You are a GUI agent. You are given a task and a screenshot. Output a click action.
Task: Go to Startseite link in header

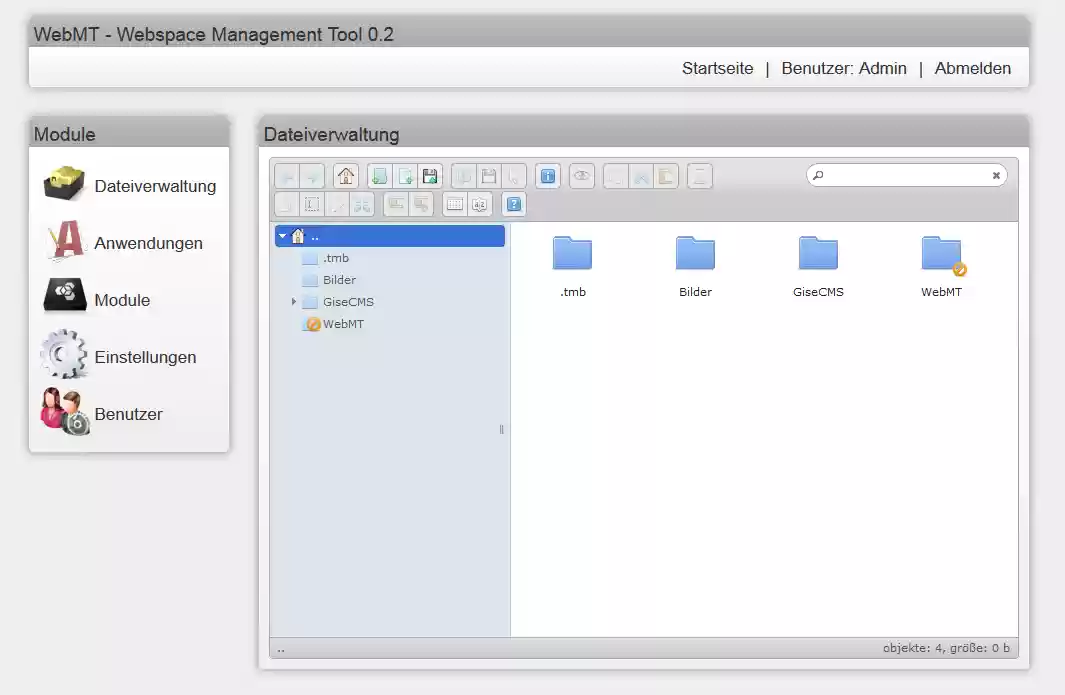coord(717,69)
